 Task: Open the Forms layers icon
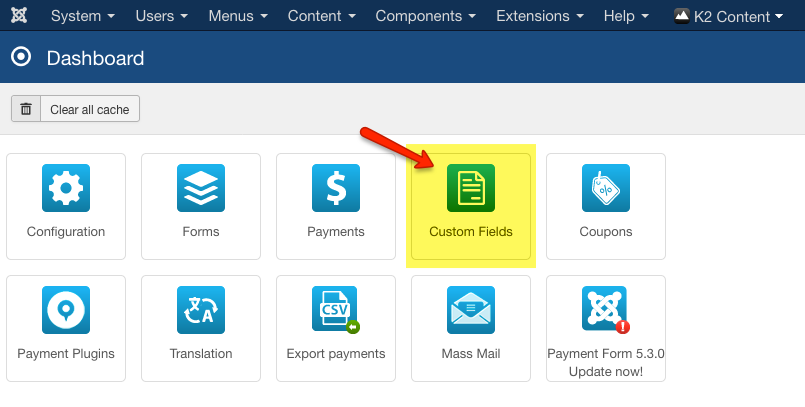point(201,188)
